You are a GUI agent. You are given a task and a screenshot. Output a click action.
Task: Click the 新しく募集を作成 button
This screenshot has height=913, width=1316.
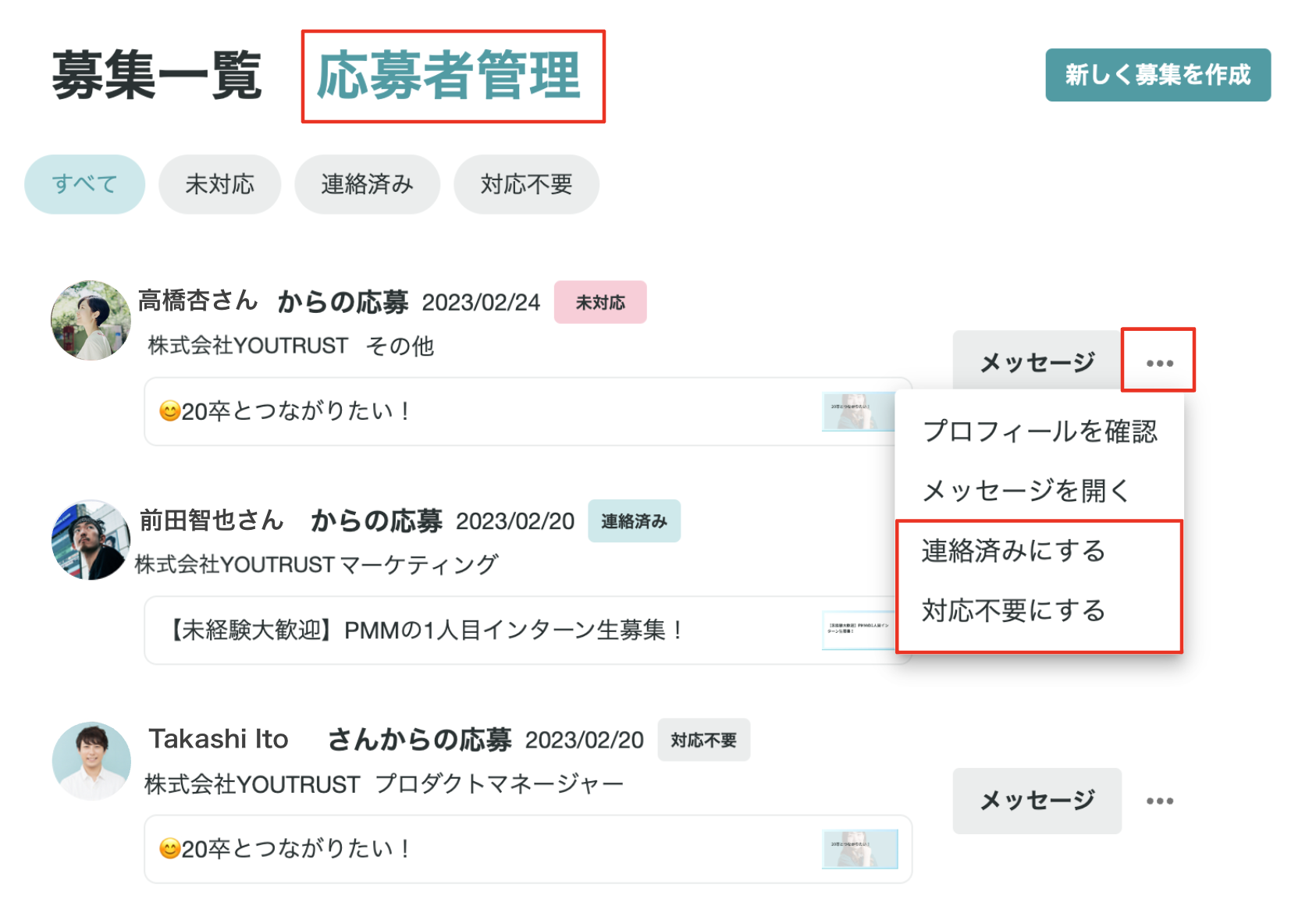[x=1157, y=75]
